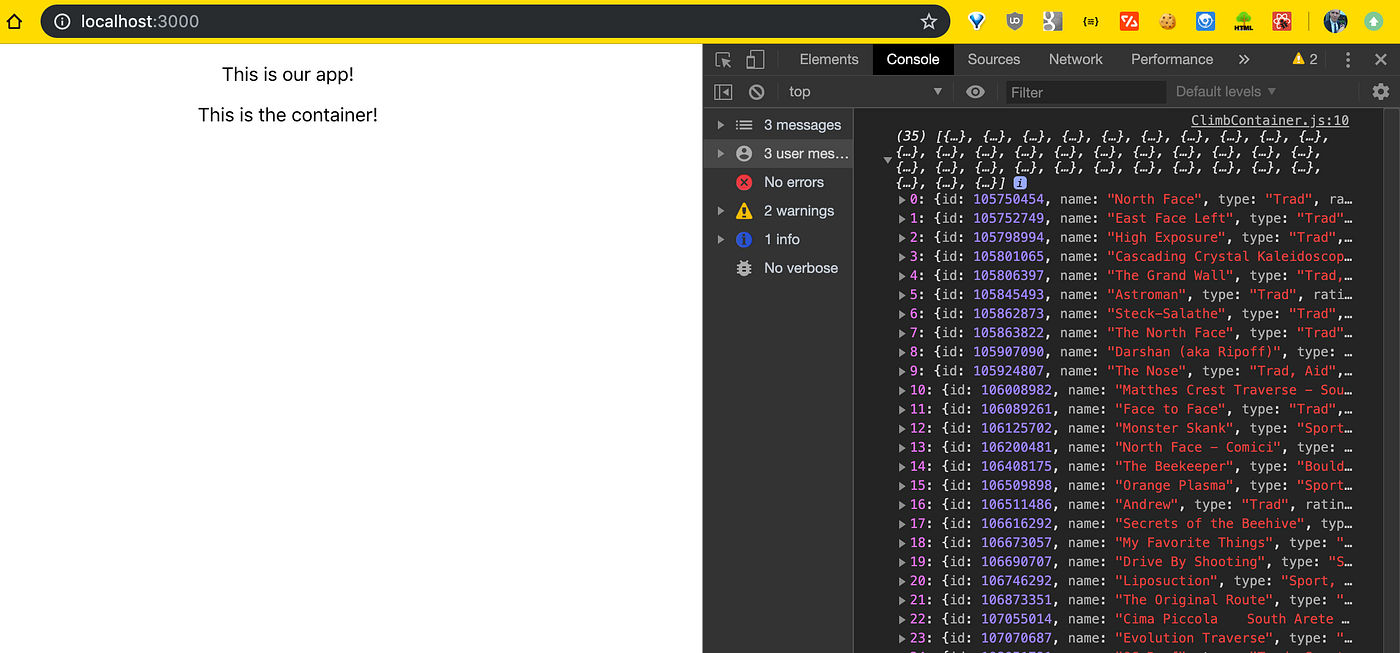
Task: Expand array entry 0 in console output
Action: coord(903,199)
